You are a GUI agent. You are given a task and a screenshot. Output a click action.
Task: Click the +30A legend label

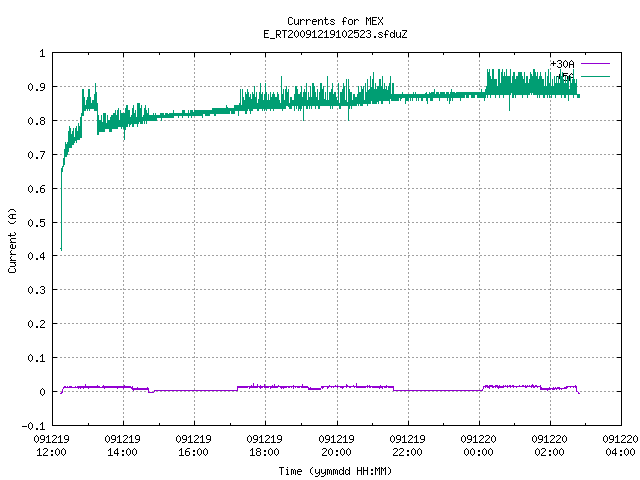[x=562, y=64]
